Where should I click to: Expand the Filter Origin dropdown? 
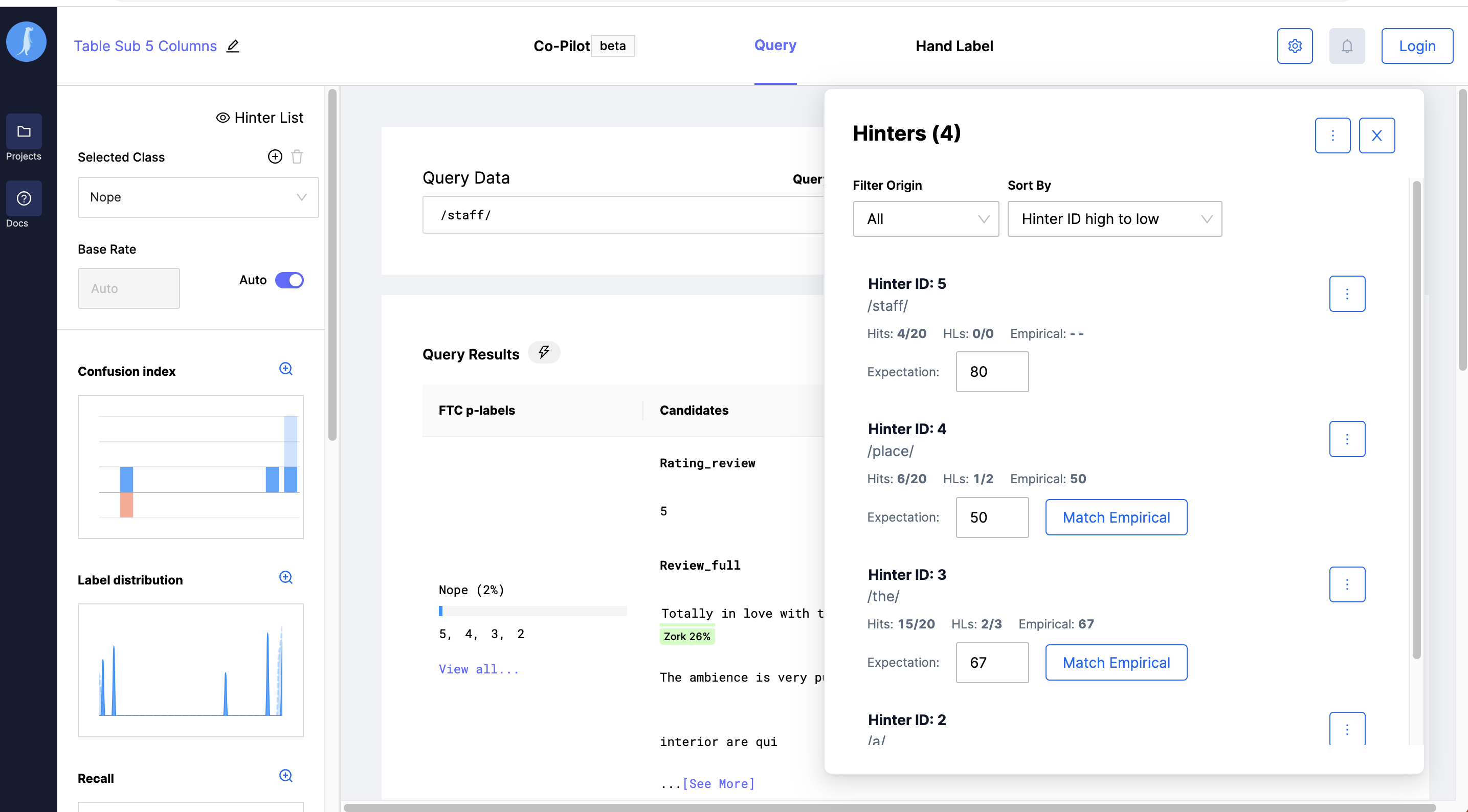tap(925, 219)
